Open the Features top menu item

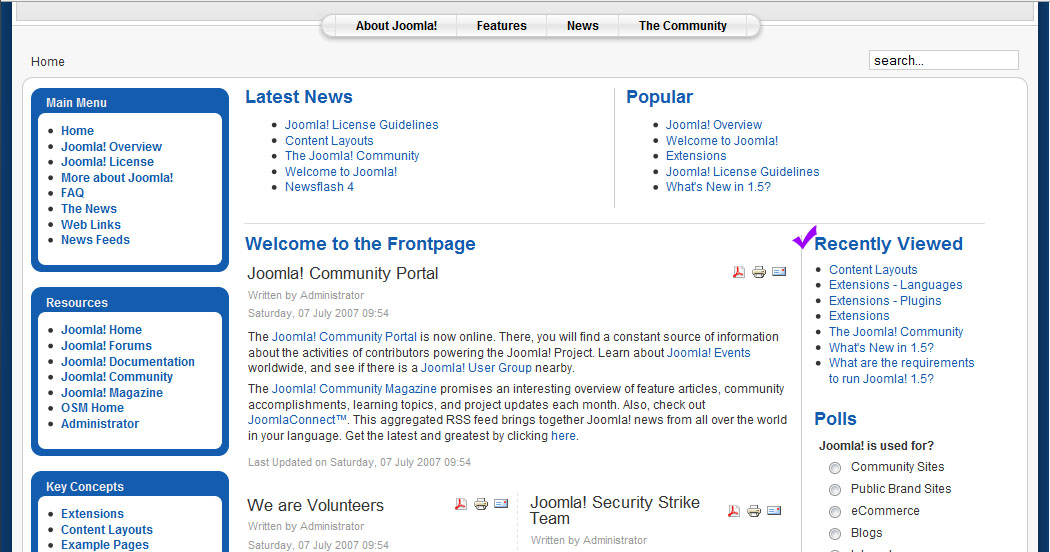502,26
